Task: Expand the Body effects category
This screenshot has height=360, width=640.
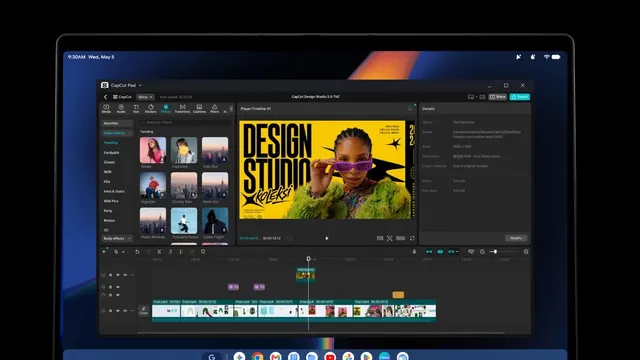Action: (117, 238)
